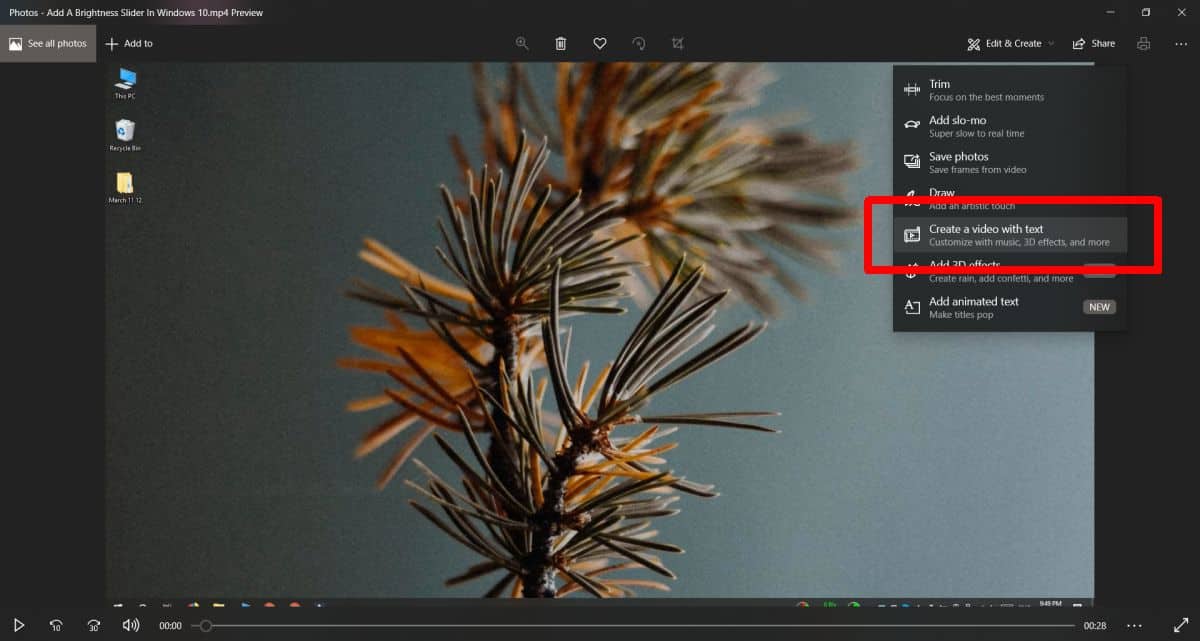Skip back 10 seconds

pos(56,625)
